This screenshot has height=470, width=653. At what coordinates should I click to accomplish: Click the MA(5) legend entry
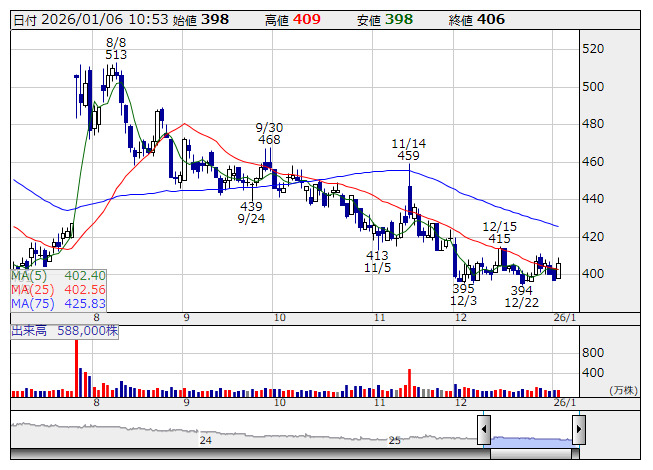[x=58, y=275]
